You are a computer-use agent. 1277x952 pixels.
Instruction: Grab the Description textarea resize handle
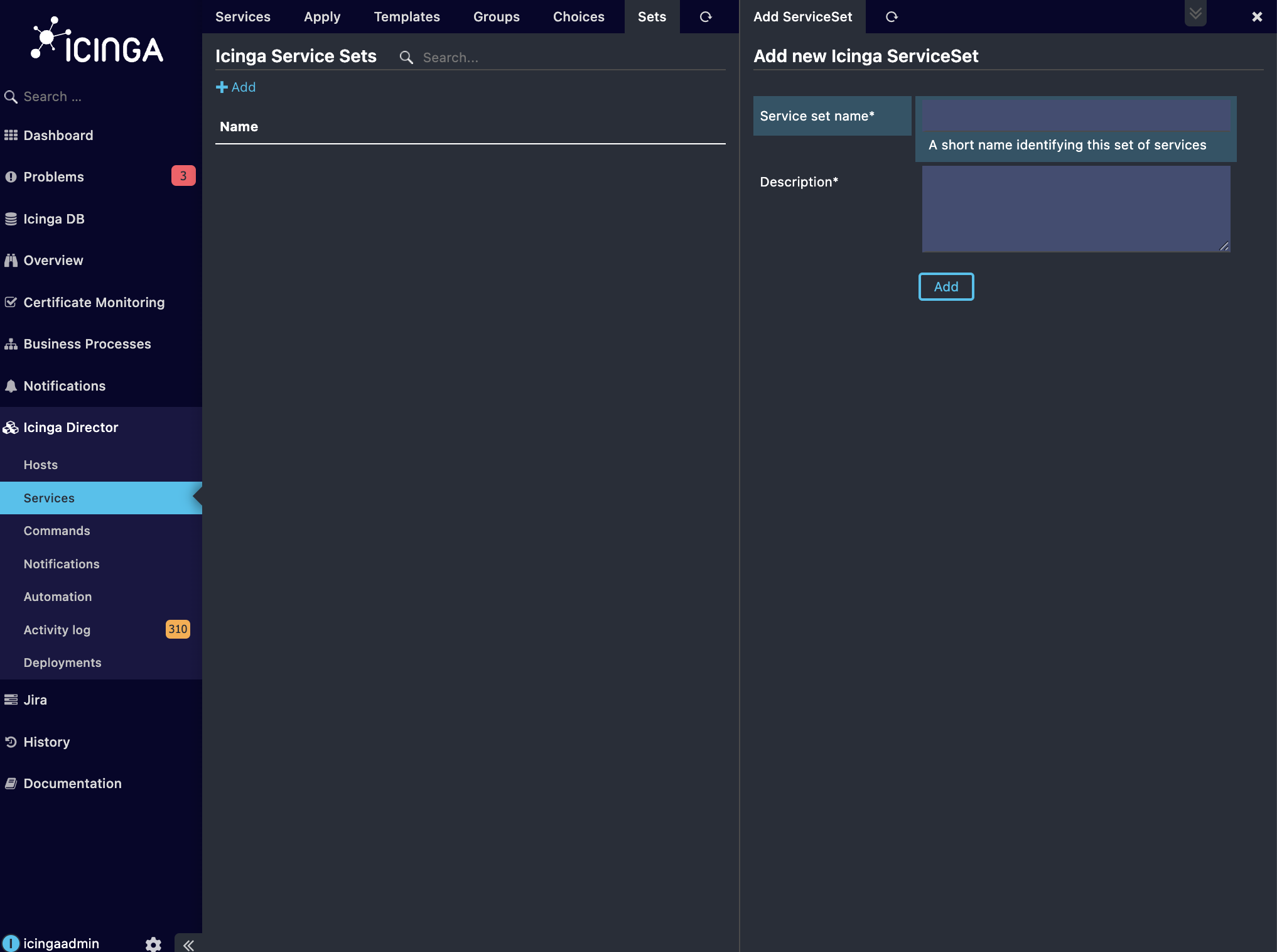click(1224, 246)
